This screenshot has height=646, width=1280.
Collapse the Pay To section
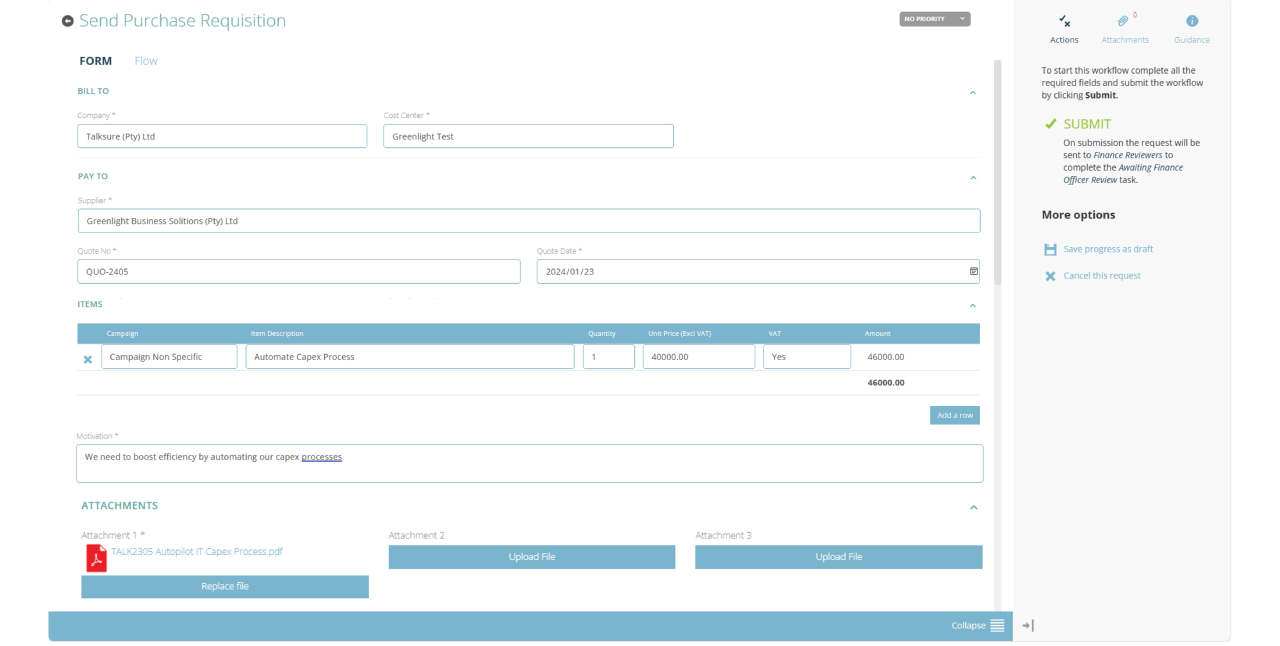pyautogui.click(x=972, y=178)
